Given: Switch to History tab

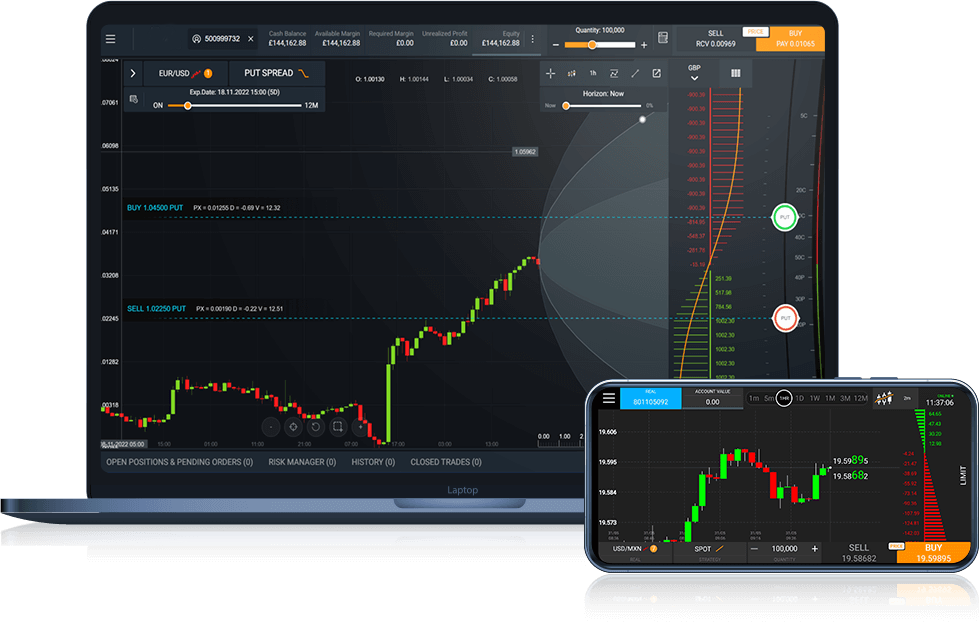Looking at the screenshot, I should pos(373,462).
